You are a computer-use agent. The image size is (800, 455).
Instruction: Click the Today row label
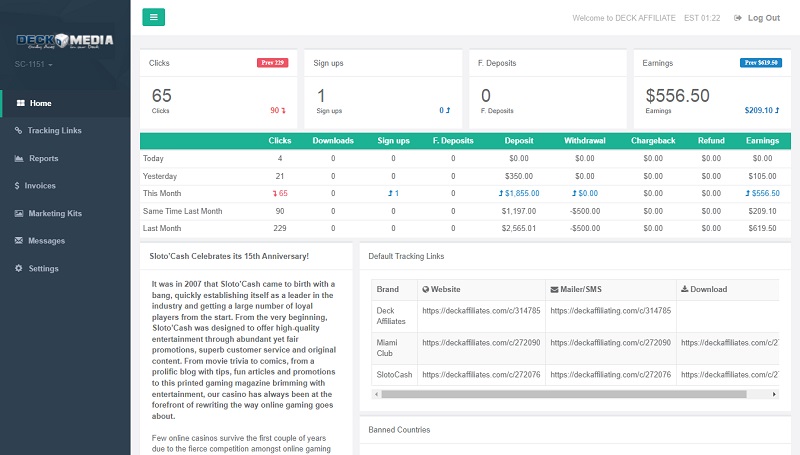pyautogui.click(x=153, y=159)
